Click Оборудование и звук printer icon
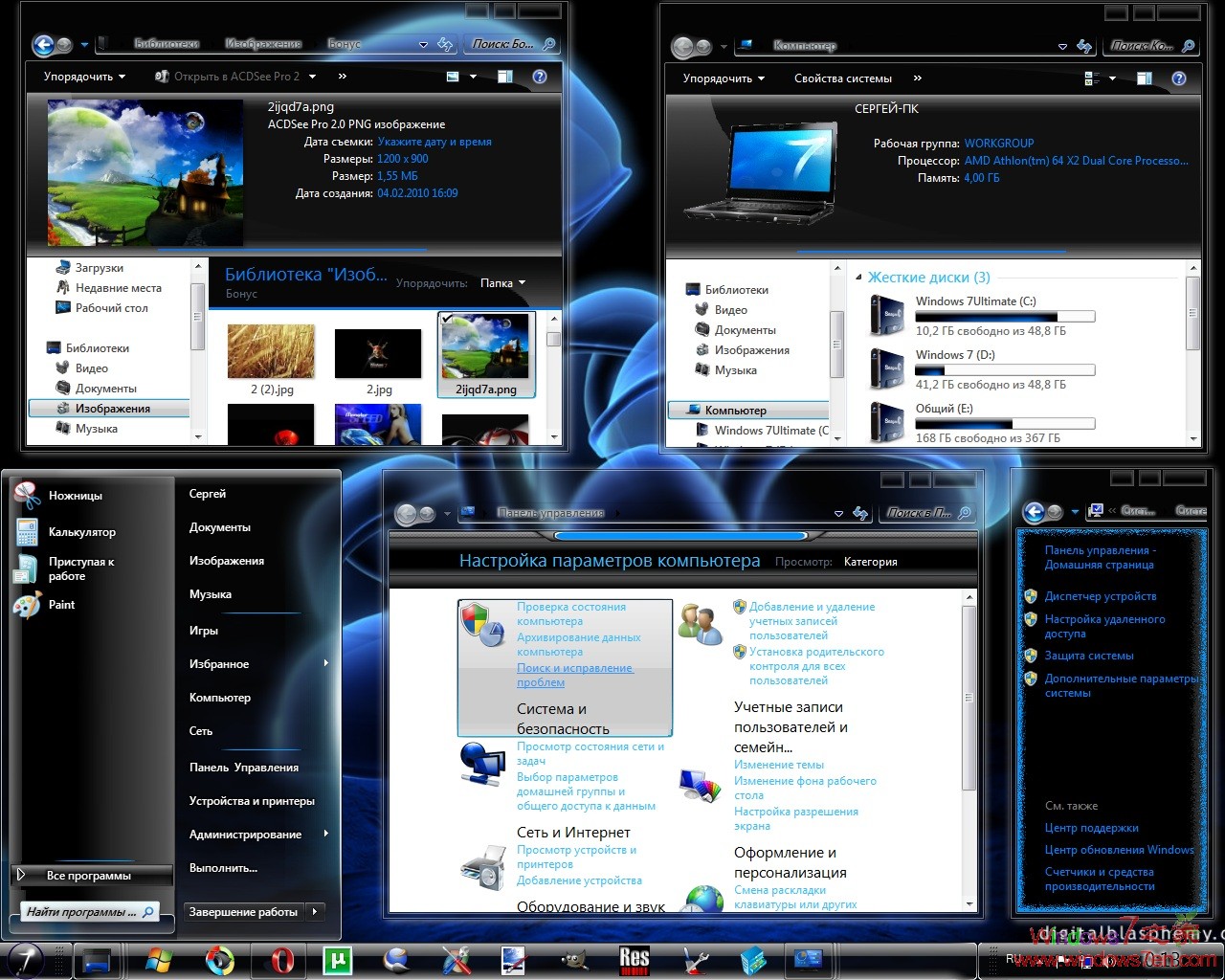 [x=482, y=866]
